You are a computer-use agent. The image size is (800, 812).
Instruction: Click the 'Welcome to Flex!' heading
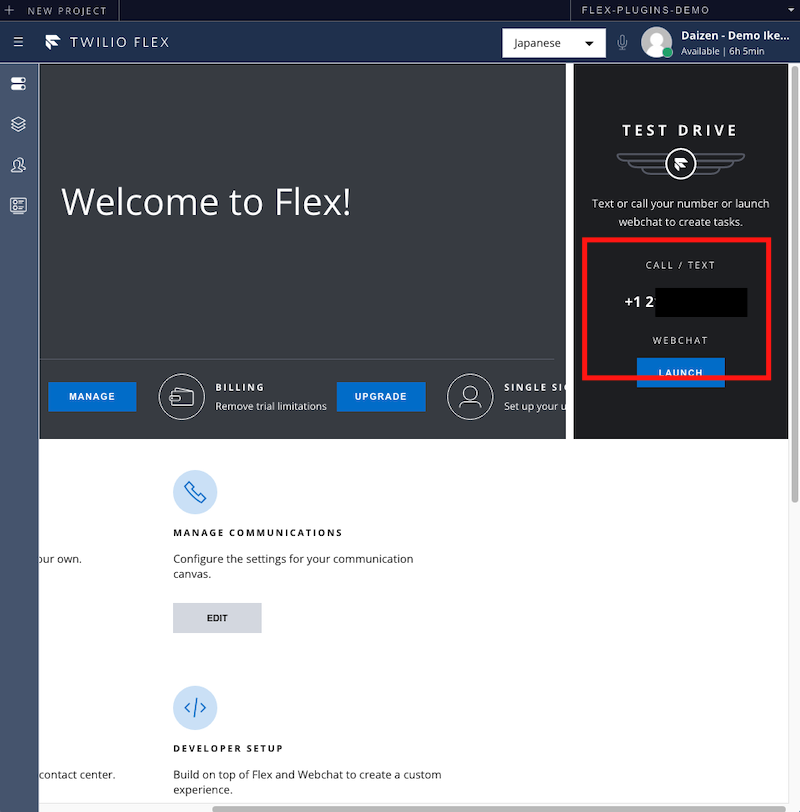coord(206,201)
